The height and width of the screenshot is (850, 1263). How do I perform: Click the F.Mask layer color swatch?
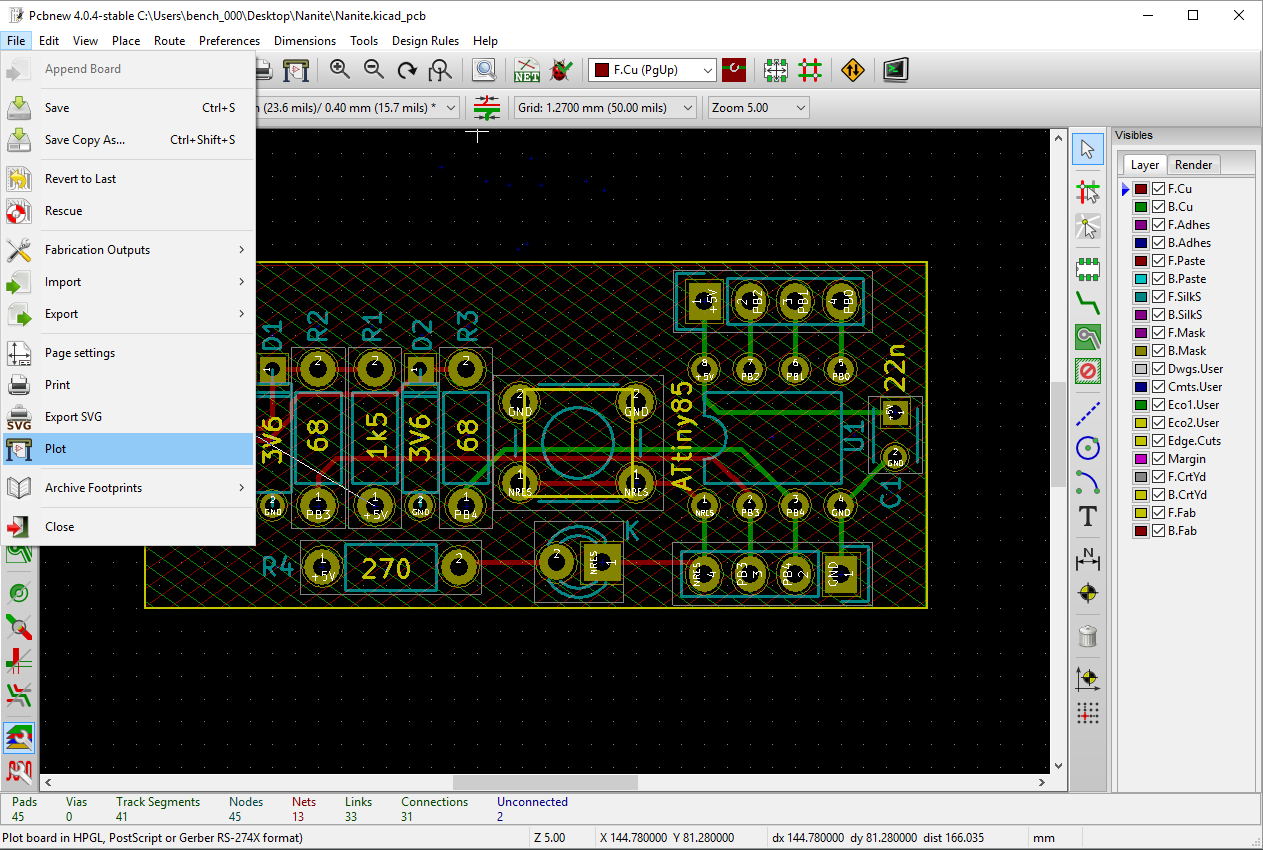pos(1140,333)
